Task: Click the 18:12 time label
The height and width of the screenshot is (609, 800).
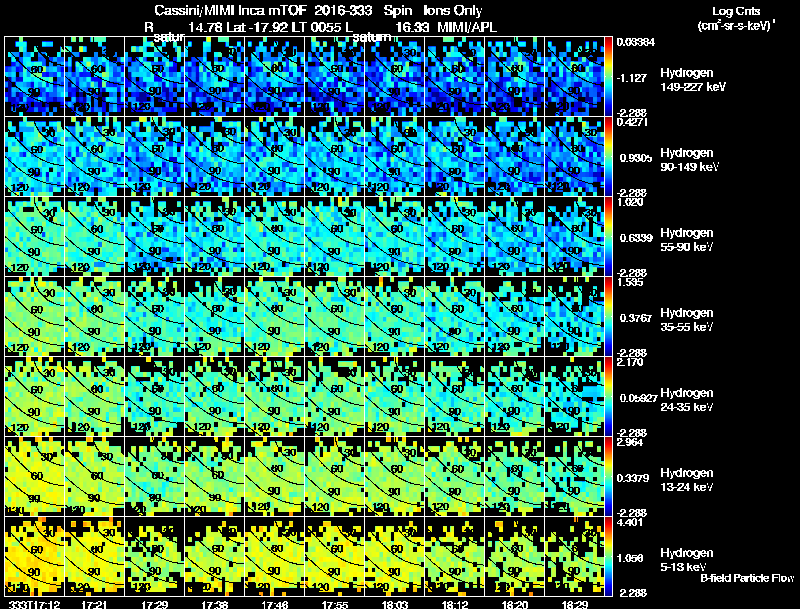Action: coord(455,604)
